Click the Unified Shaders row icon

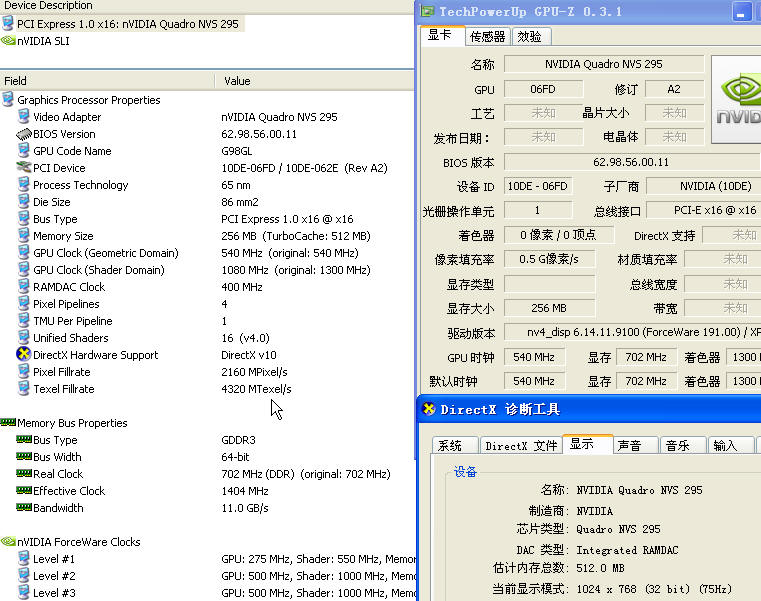(23, 337)
